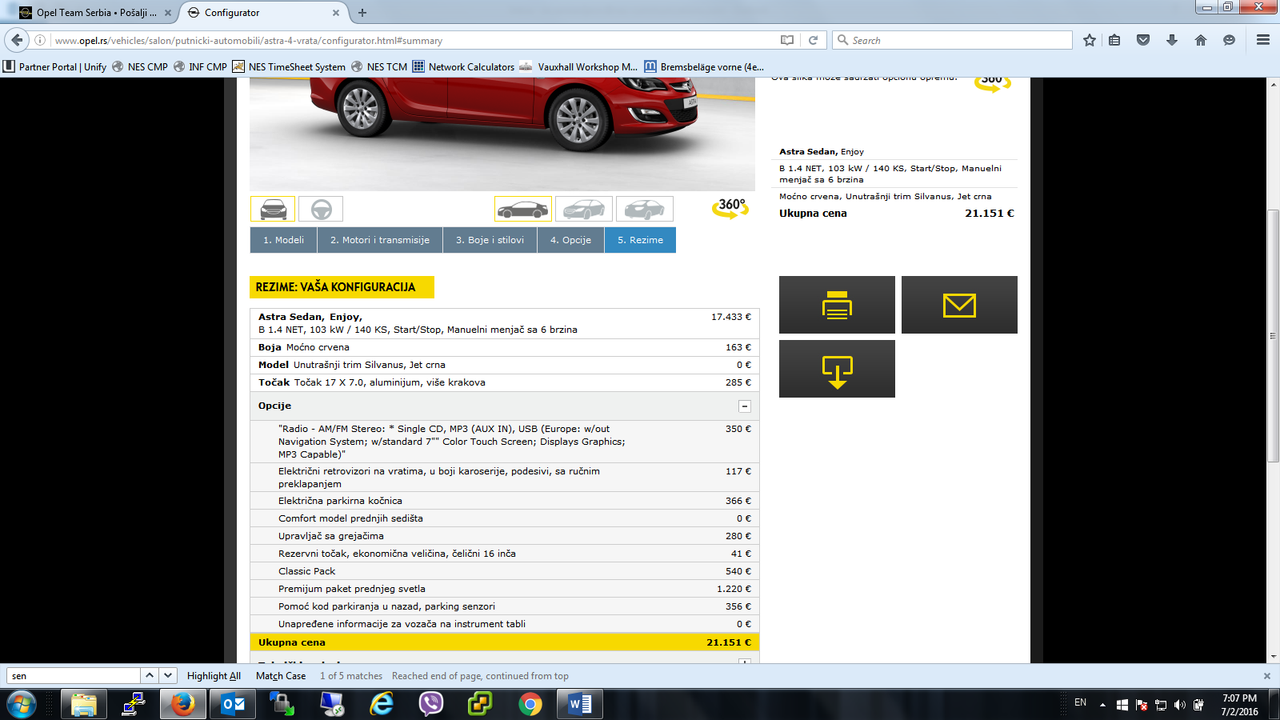
Task: Open Internet Explorer from taskbar
Action: coord(381,704)
